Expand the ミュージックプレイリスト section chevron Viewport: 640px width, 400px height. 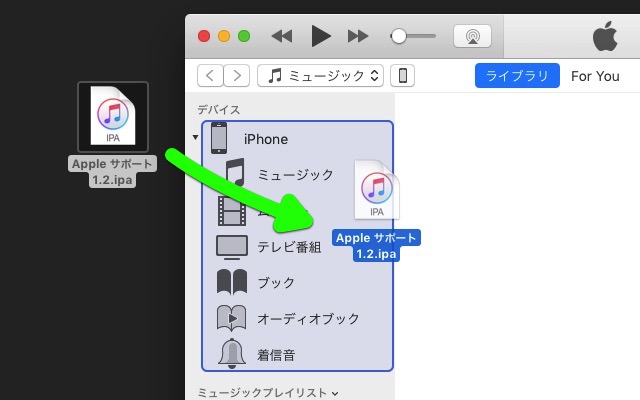point(335,393)
